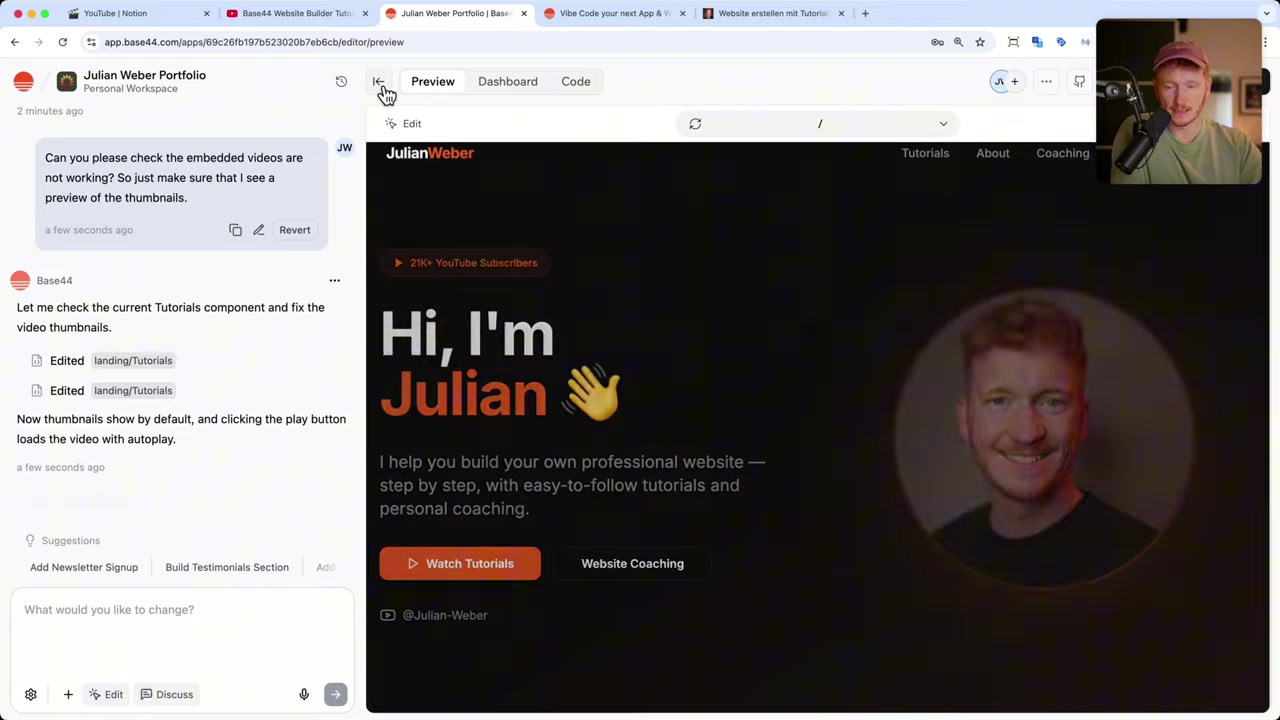The height and width of the screenshot is (720, 1280).
Task: Click the Website Coaching button
Action: click(x=633, y=564)
